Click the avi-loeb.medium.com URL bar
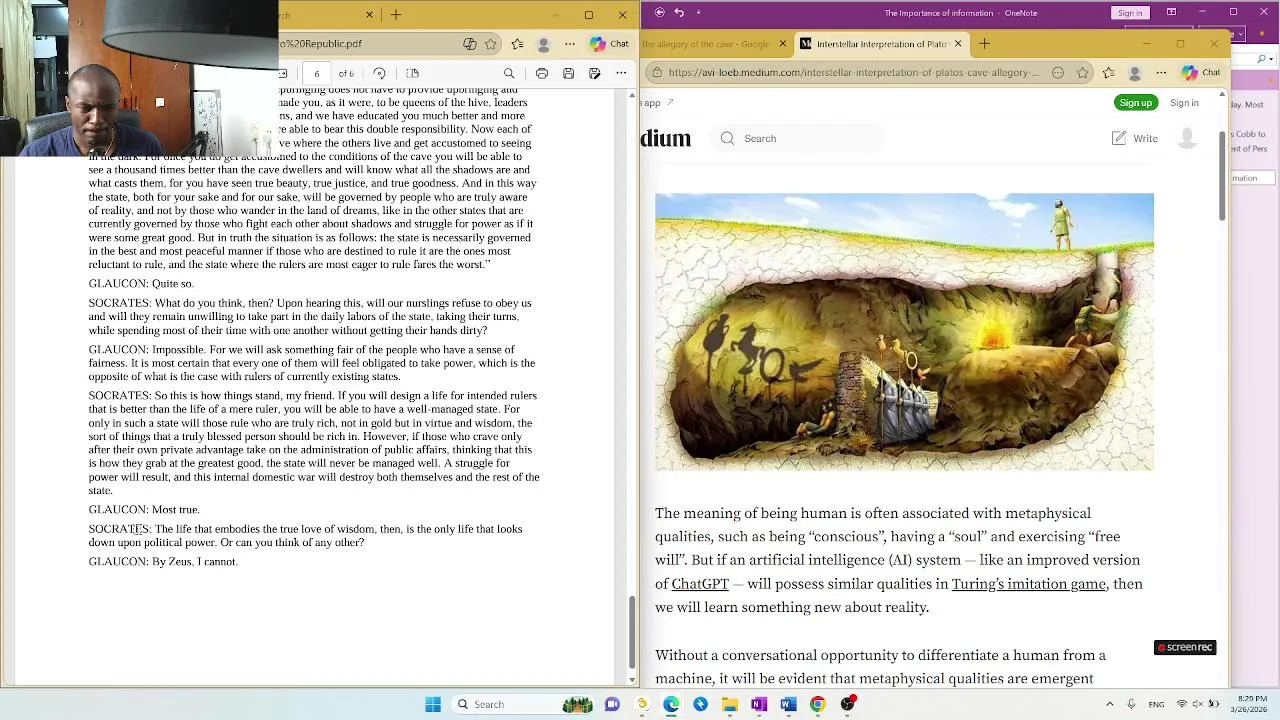The height and width of the screenshot is (720, 1280). 855,73
